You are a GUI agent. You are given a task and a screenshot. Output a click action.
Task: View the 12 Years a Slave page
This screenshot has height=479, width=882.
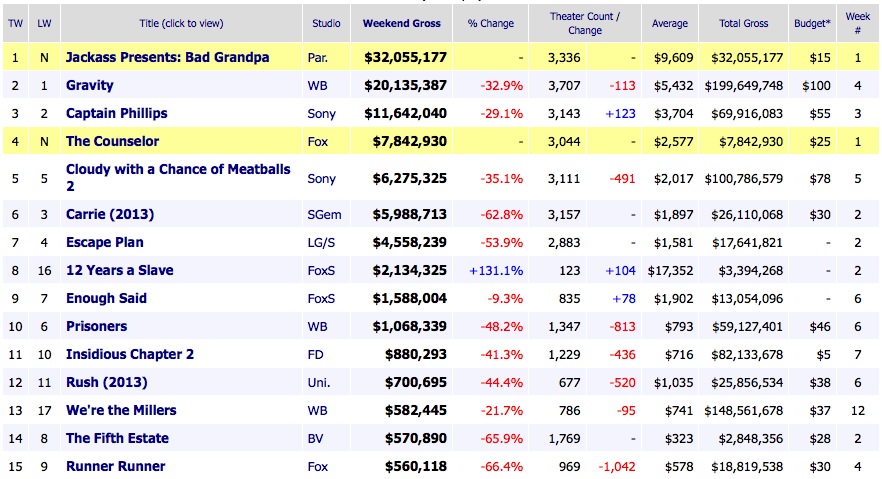pos(120,270)
